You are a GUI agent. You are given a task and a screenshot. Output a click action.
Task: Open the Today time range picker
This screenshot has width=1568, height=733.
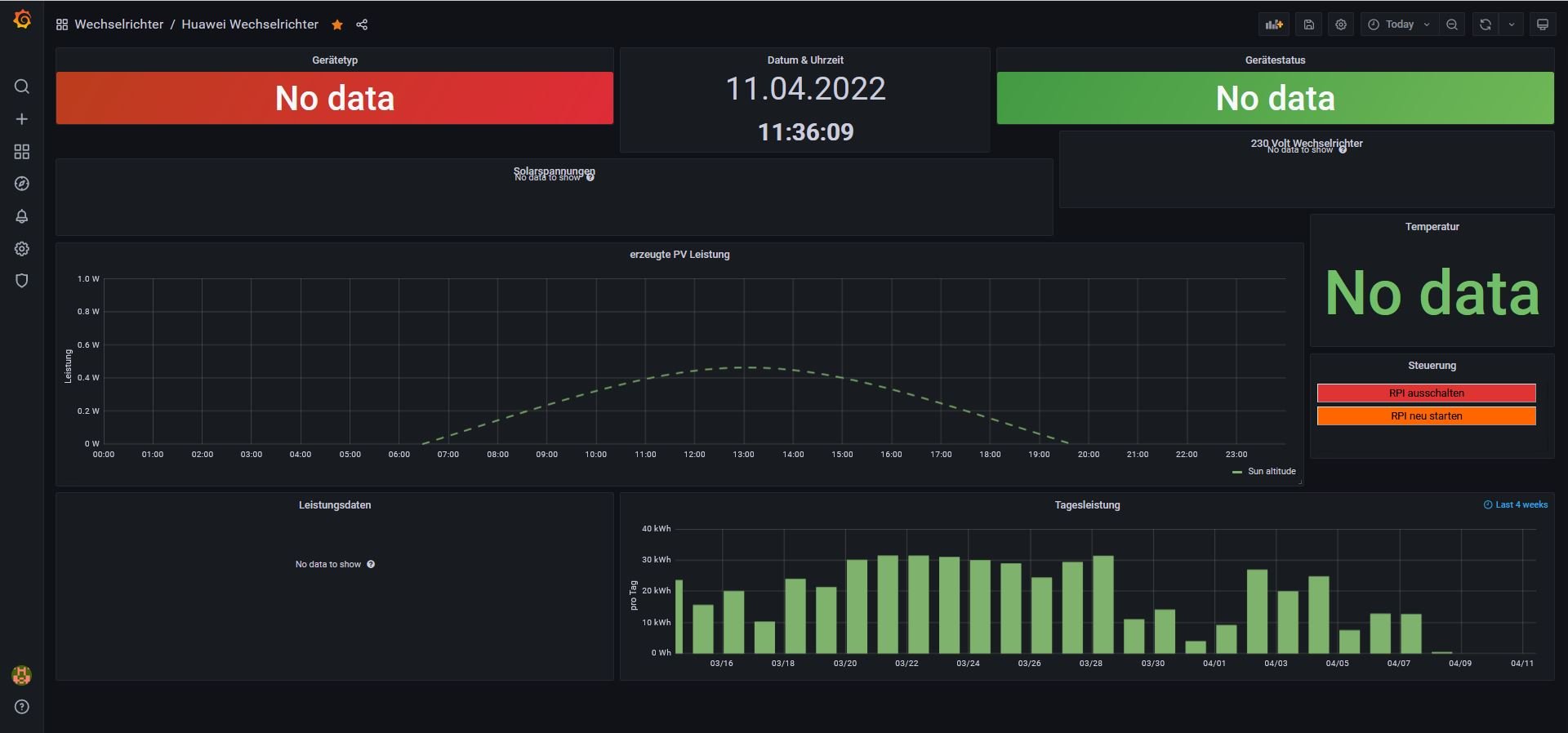click(1400, 24)
